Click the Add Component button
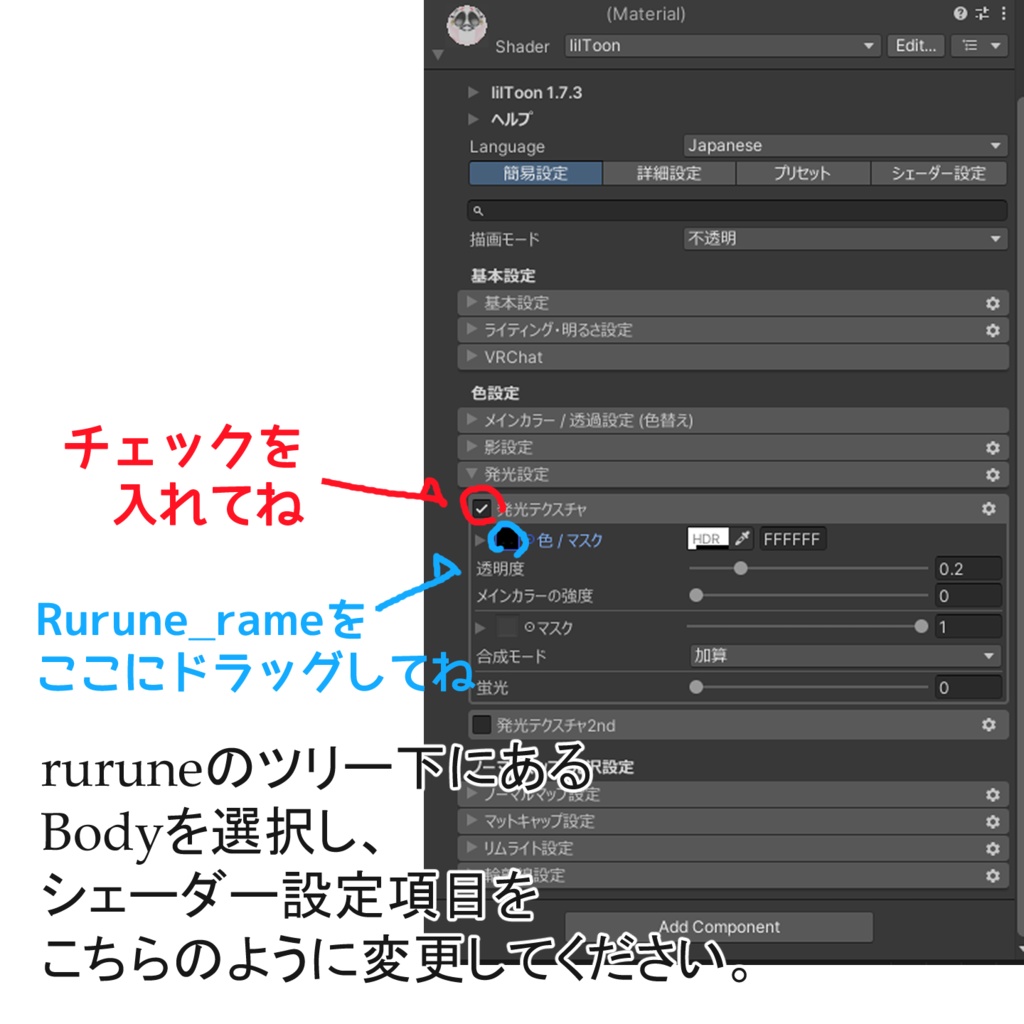This screenshot has height=1024, width=1024. [719, 926]
